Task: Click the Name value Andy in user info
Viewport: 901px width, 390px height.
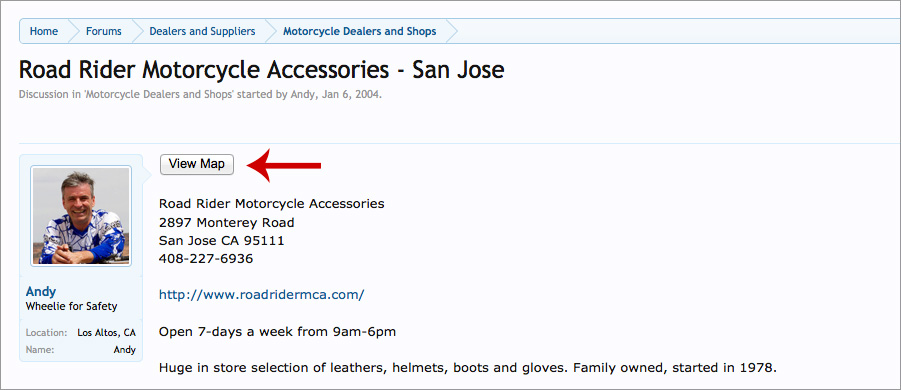Action: click(x=125, y=349)
